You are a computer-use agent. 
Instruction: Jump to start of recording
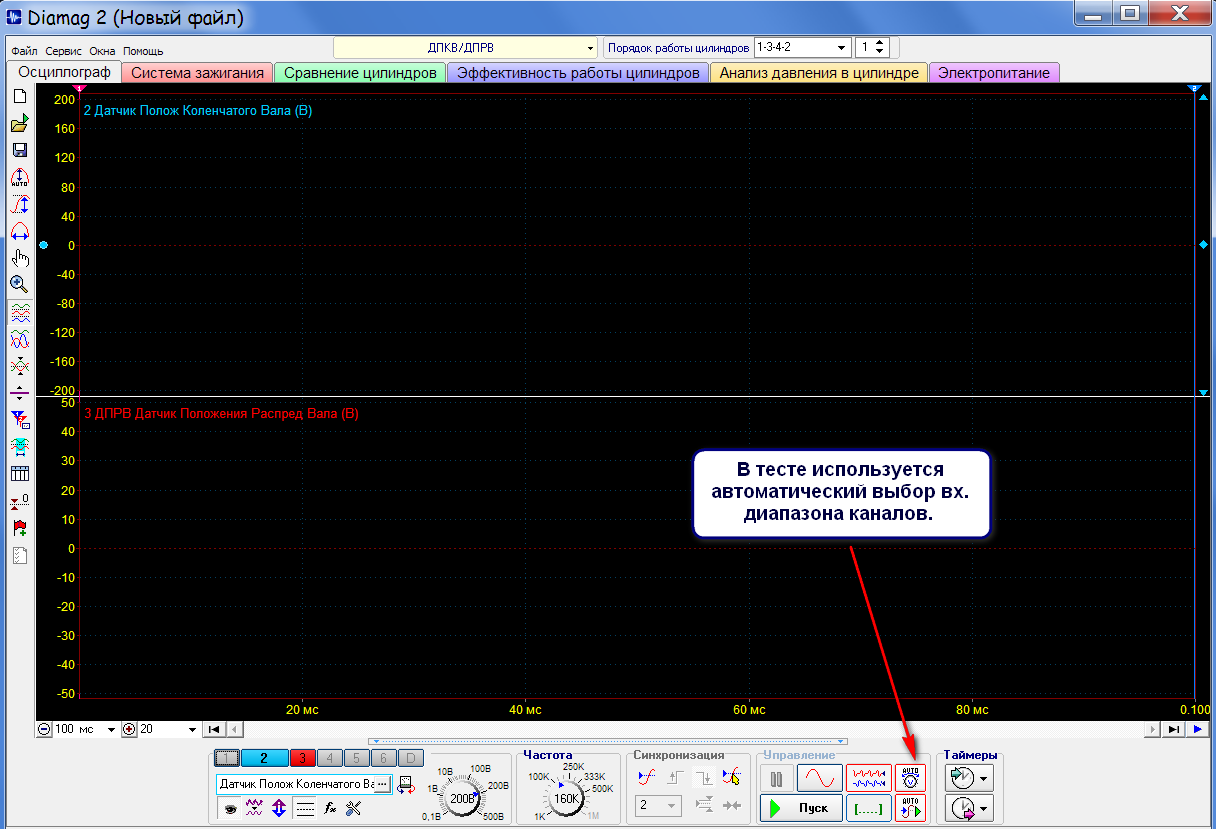[x=214, y=729]
